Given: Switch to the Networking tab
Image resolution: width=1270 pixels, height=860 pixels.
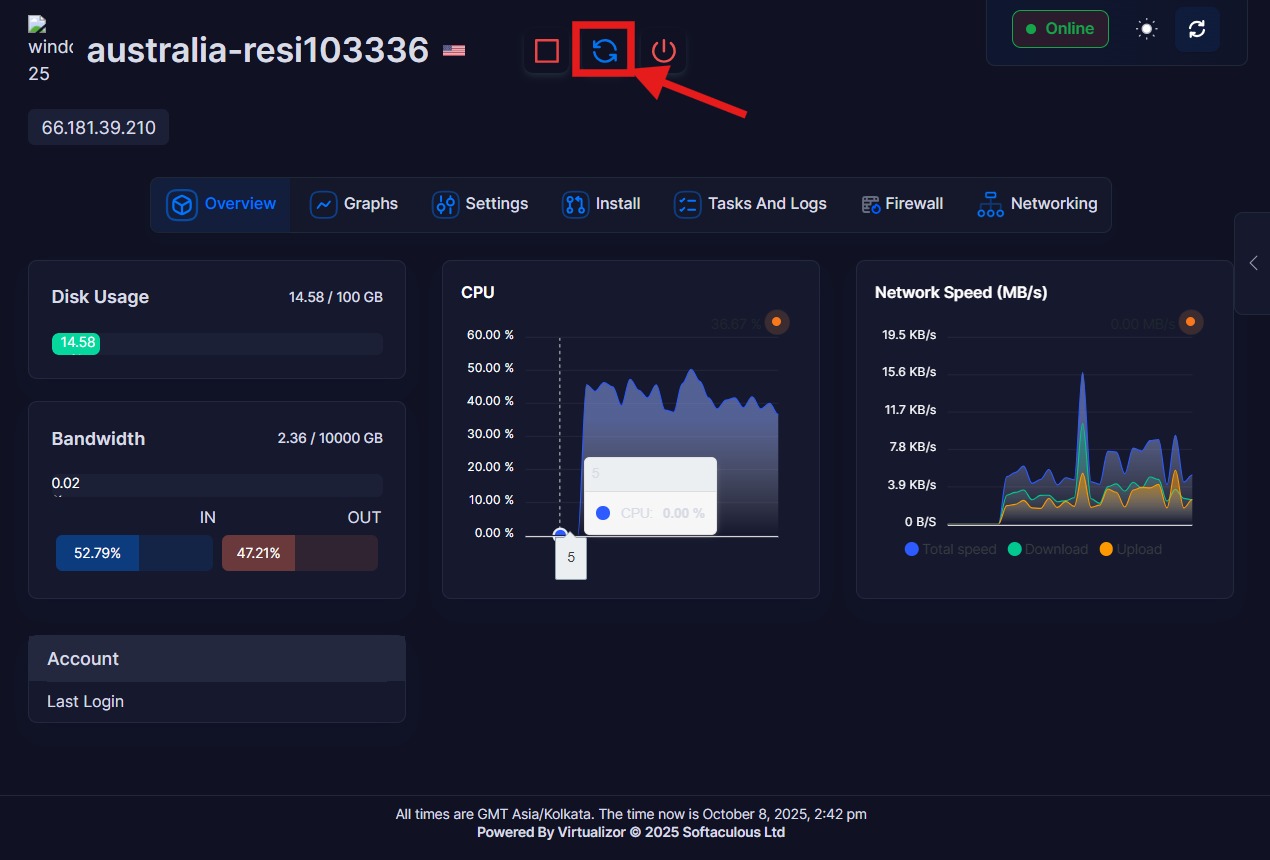Looking at the screenshot, I should [x=1037, y=204].
